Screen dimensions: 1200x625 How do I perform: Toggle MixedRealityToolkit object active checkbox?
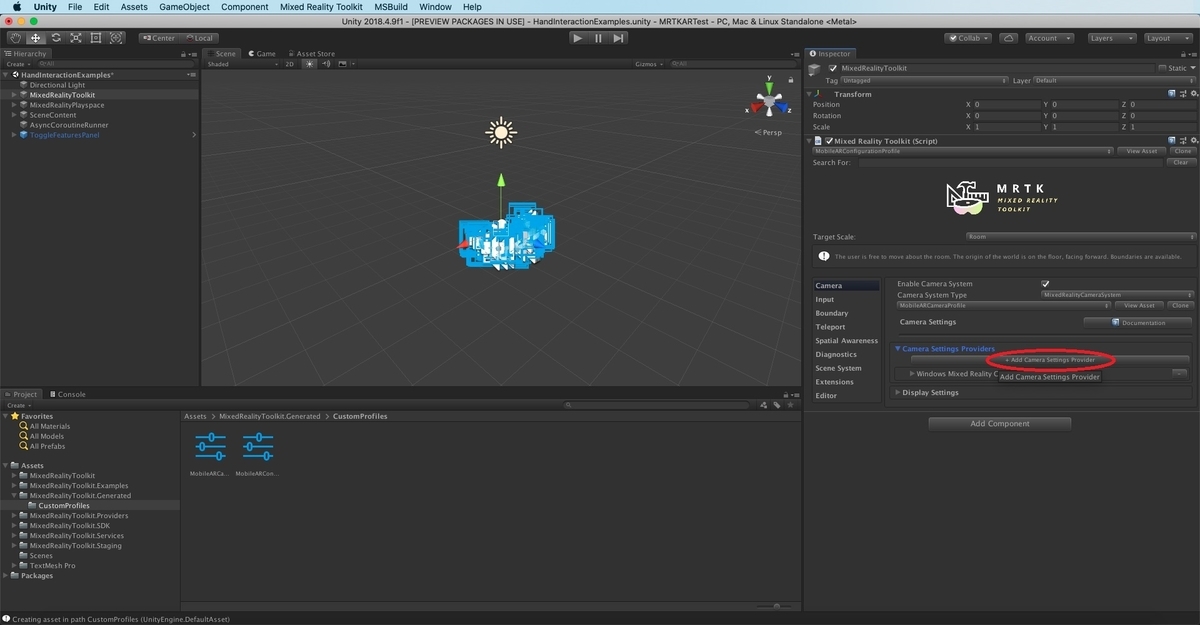pos(832,68)
